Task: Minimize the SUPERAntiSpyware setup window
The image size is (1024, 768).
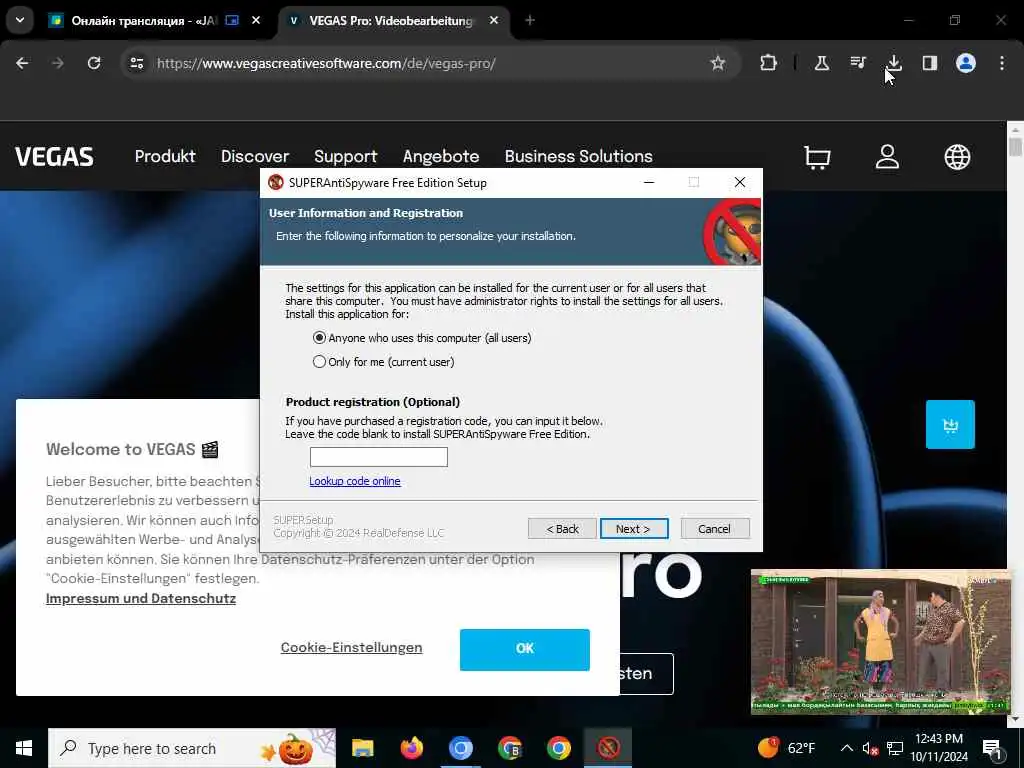Action: [648, 182]
